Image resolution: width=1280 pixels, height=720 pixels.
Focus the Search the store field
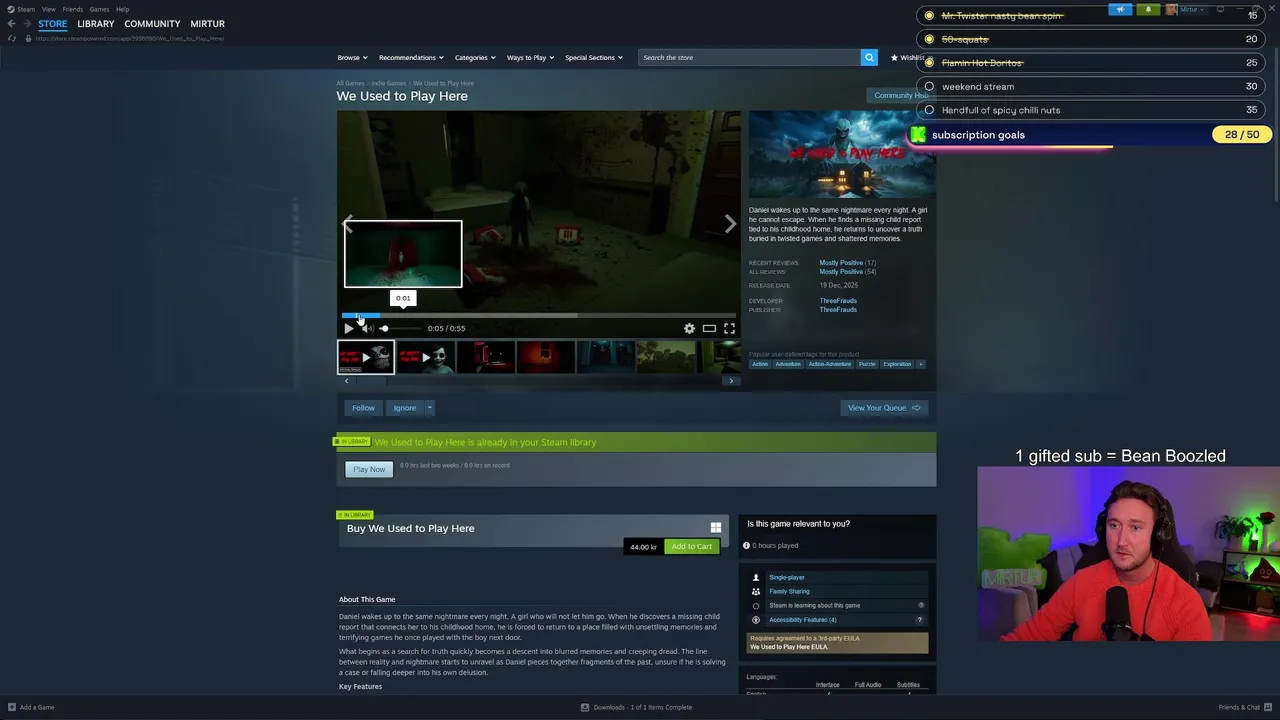(x=750, y=57)
